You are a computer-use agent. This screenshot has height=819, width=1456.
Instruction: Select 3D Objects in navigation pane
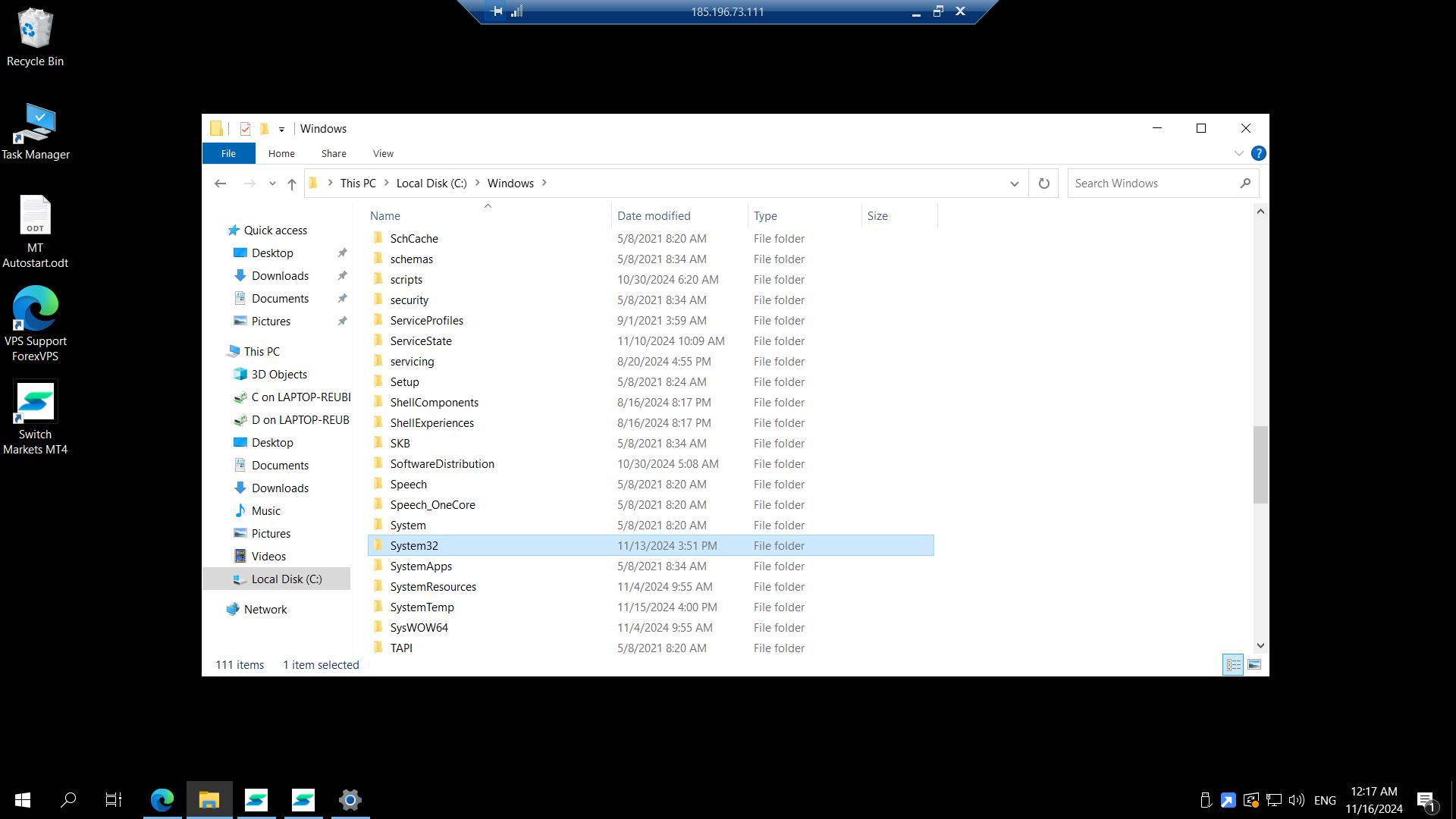279,375
